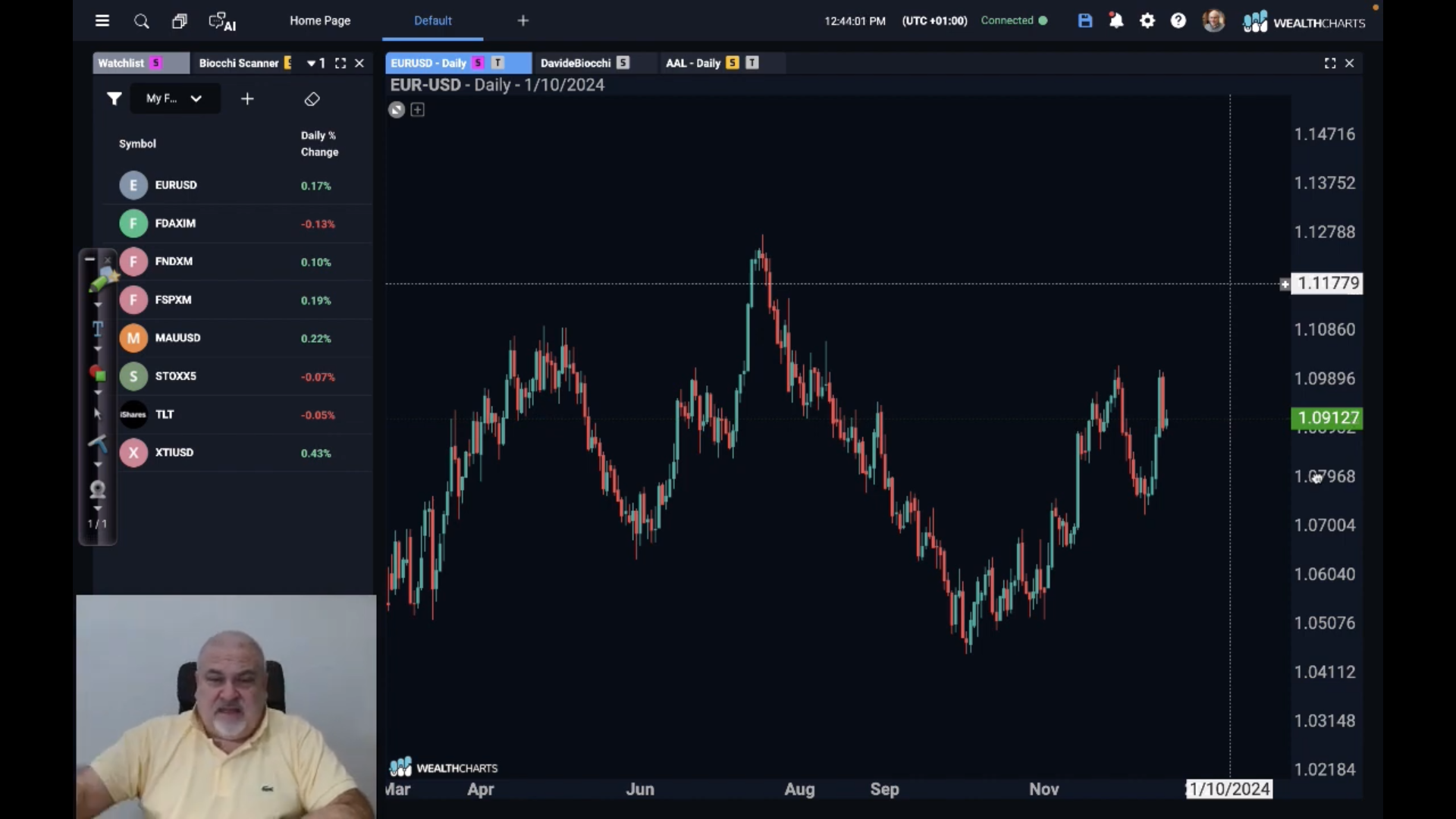Screen dimensions: 1456x819
Task: Clear the watchlist with the eraser icon
Action: [312, 99]
